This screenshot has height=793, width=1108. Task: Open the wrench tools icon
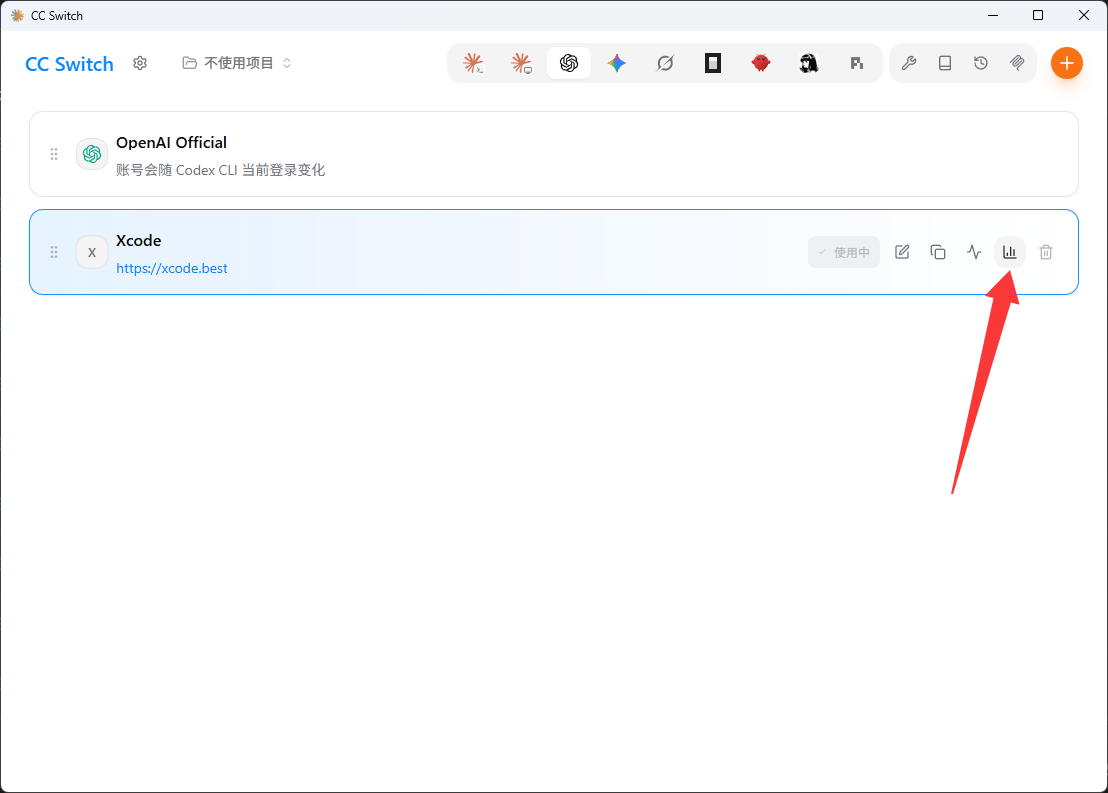[x=909, y=64]
